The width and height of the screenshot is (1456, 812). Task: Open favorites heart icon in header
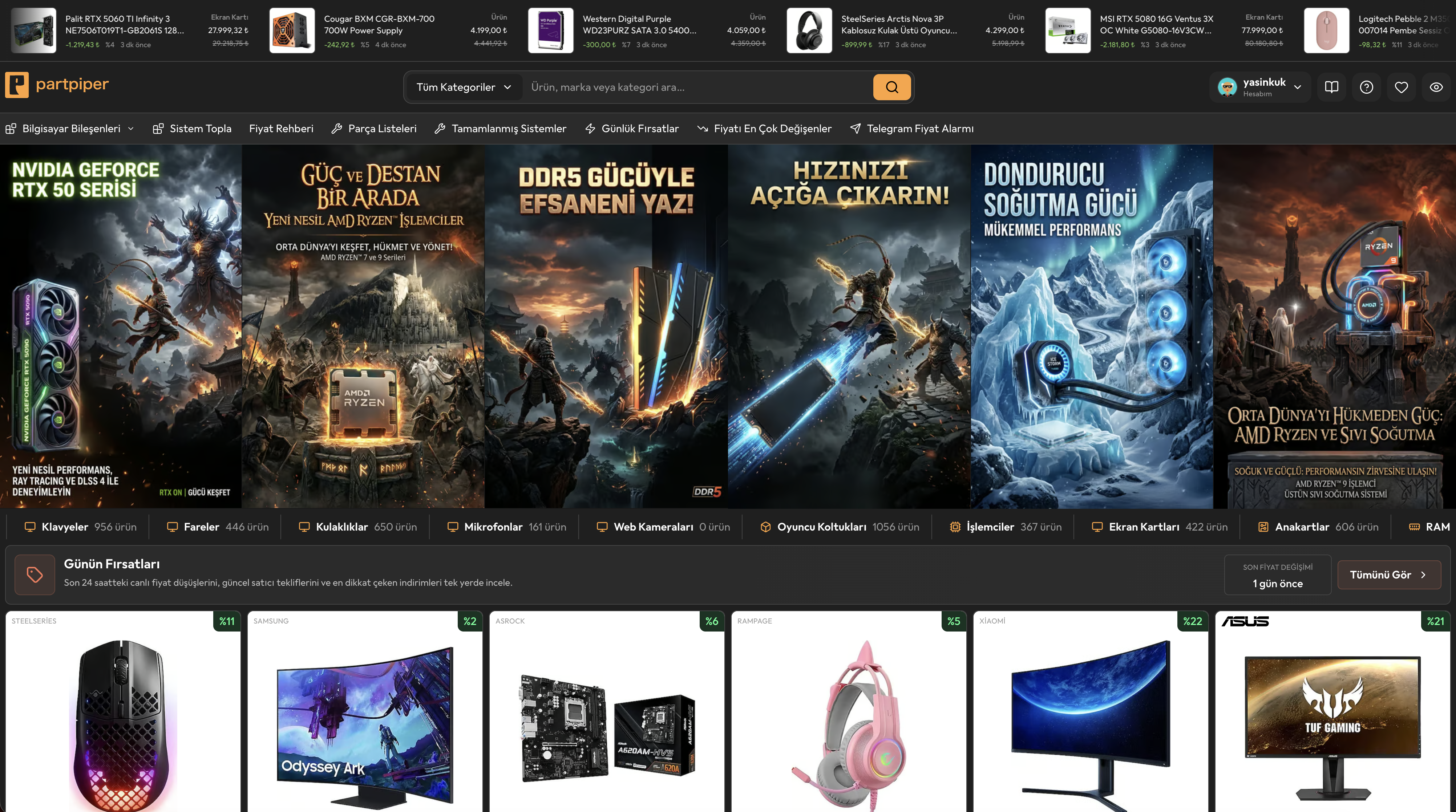tap(1401, 87)
